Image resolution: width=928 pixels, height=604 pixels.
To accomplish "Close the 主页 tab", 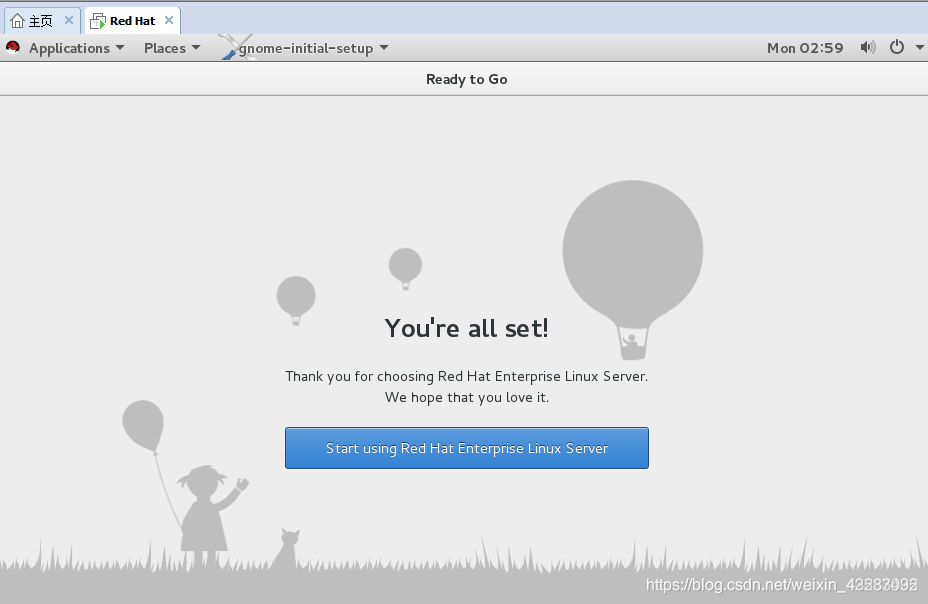I will [69, 20].
